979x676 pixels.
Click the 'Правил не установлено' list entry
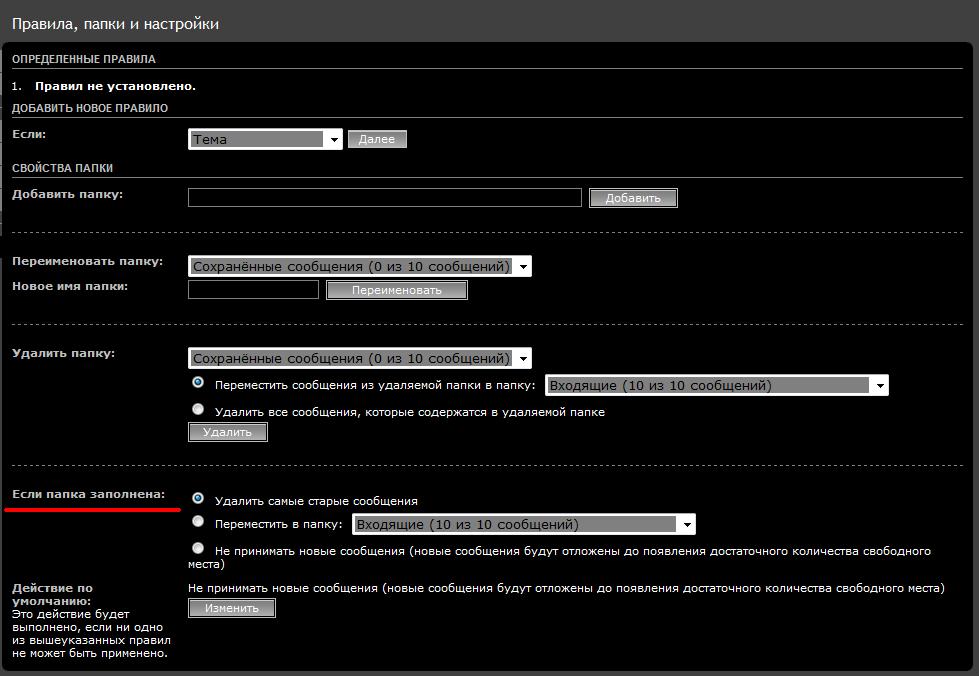pyautogui.click(x=115, y=86)
